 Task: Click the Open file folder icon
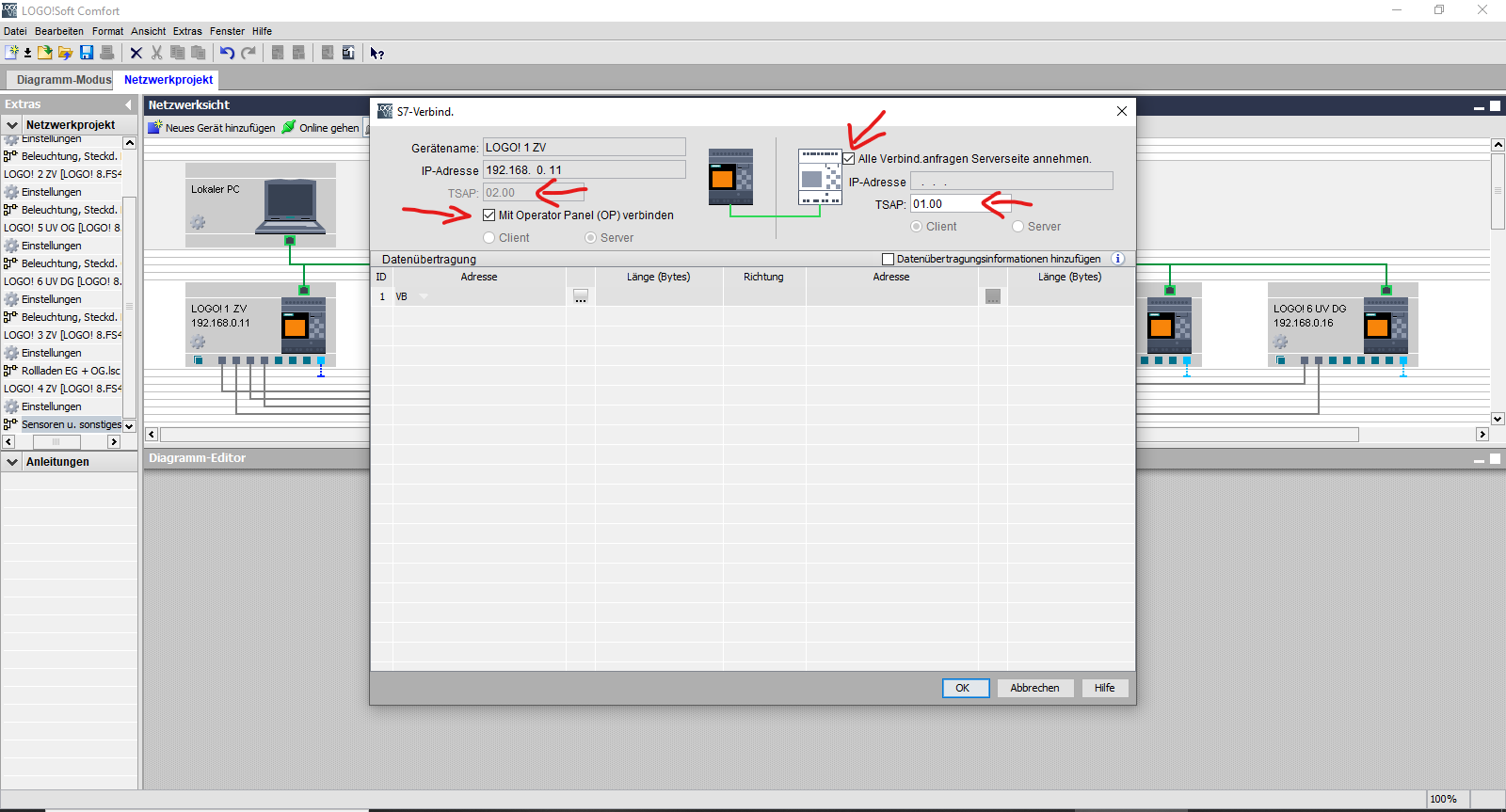point(44,53)
